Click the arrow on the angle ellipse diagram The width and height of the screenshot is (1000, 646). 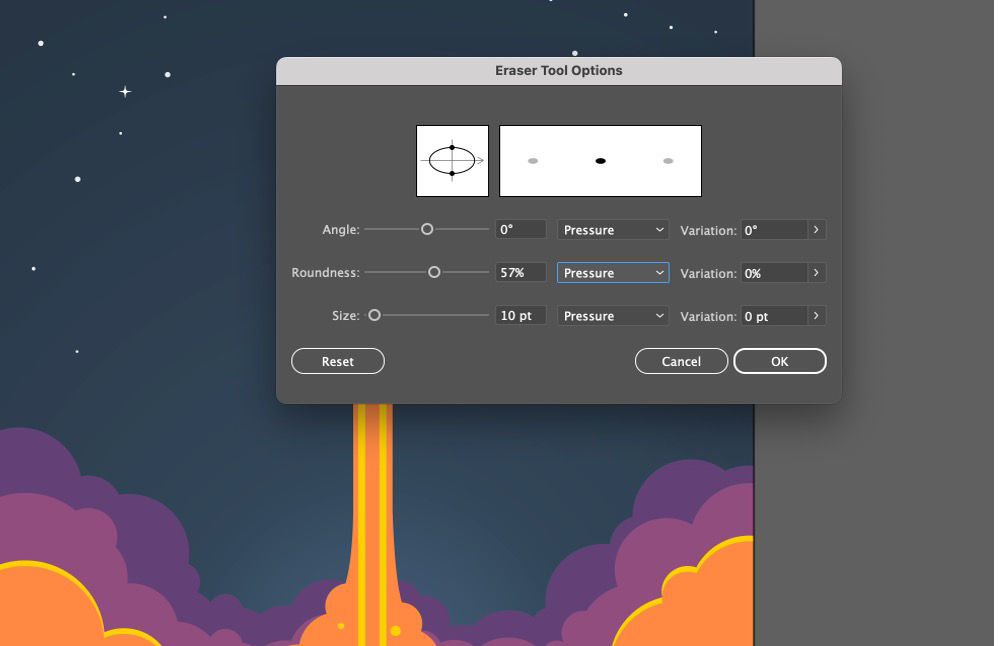coord(480,159)
